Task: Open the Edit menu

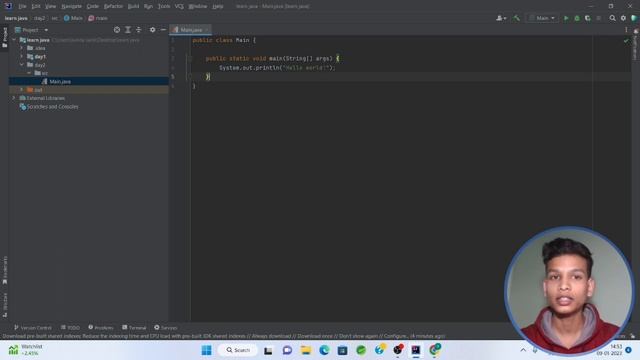Action: [x=36, y=7]
